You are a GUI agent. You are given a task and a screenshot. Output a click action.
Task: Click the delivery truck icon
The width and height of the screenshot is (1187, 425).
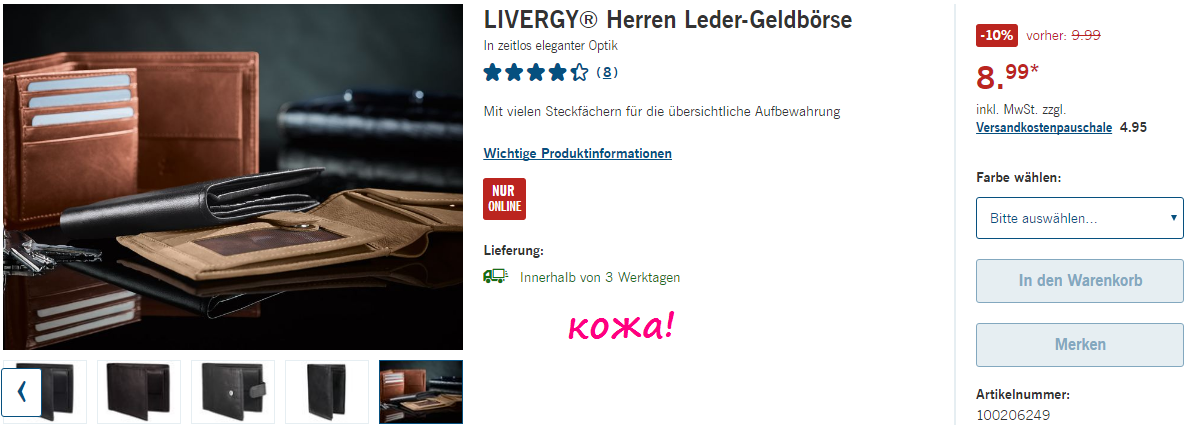[495, 277]
